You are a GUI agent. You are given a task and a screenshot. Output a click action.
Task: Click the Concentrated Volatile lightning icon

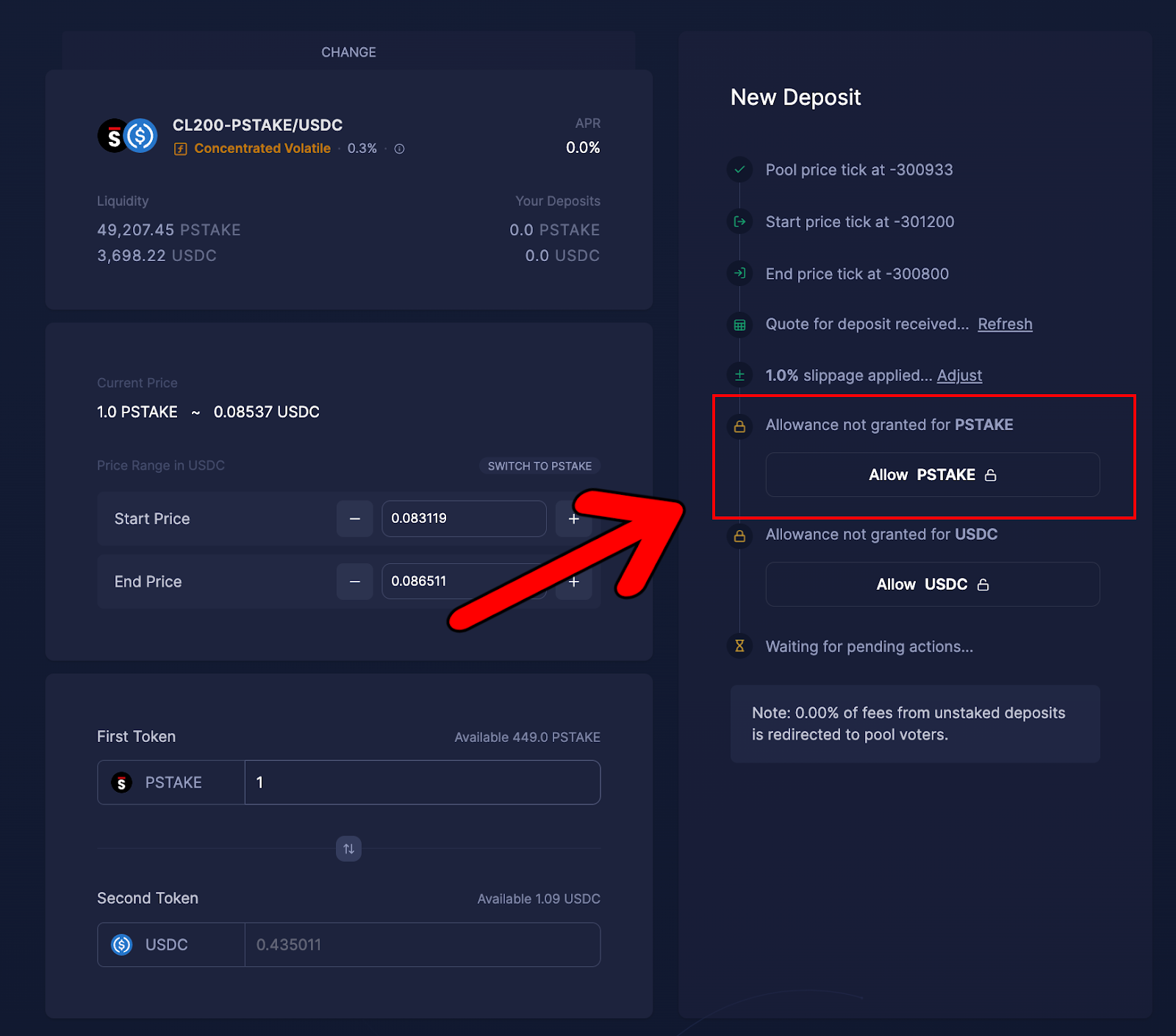[x=180, y=149]
